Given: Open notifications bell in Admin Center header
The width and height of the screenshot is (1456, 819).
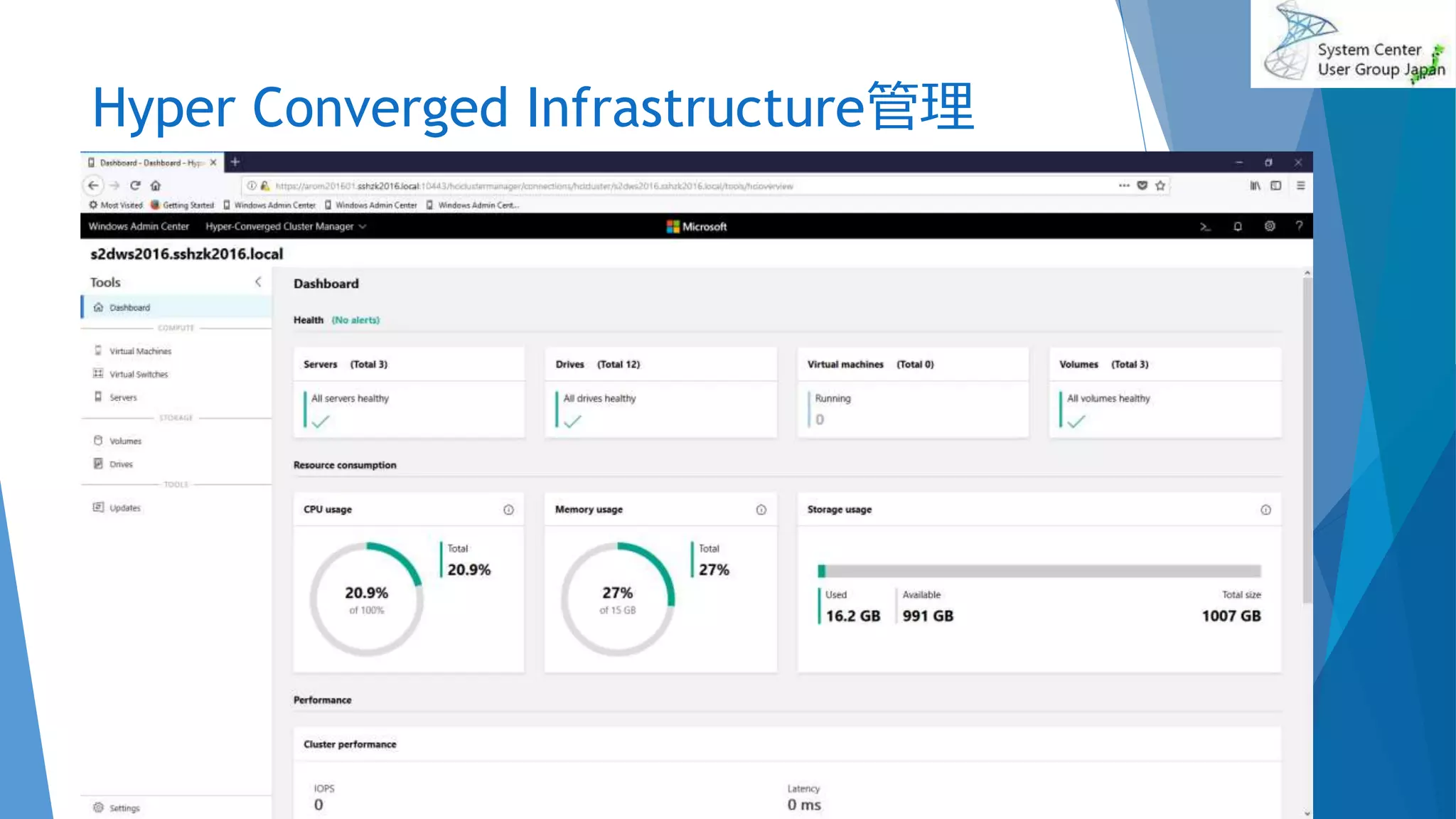Looking at the screenshot, I should click(x=1238, y=227).
